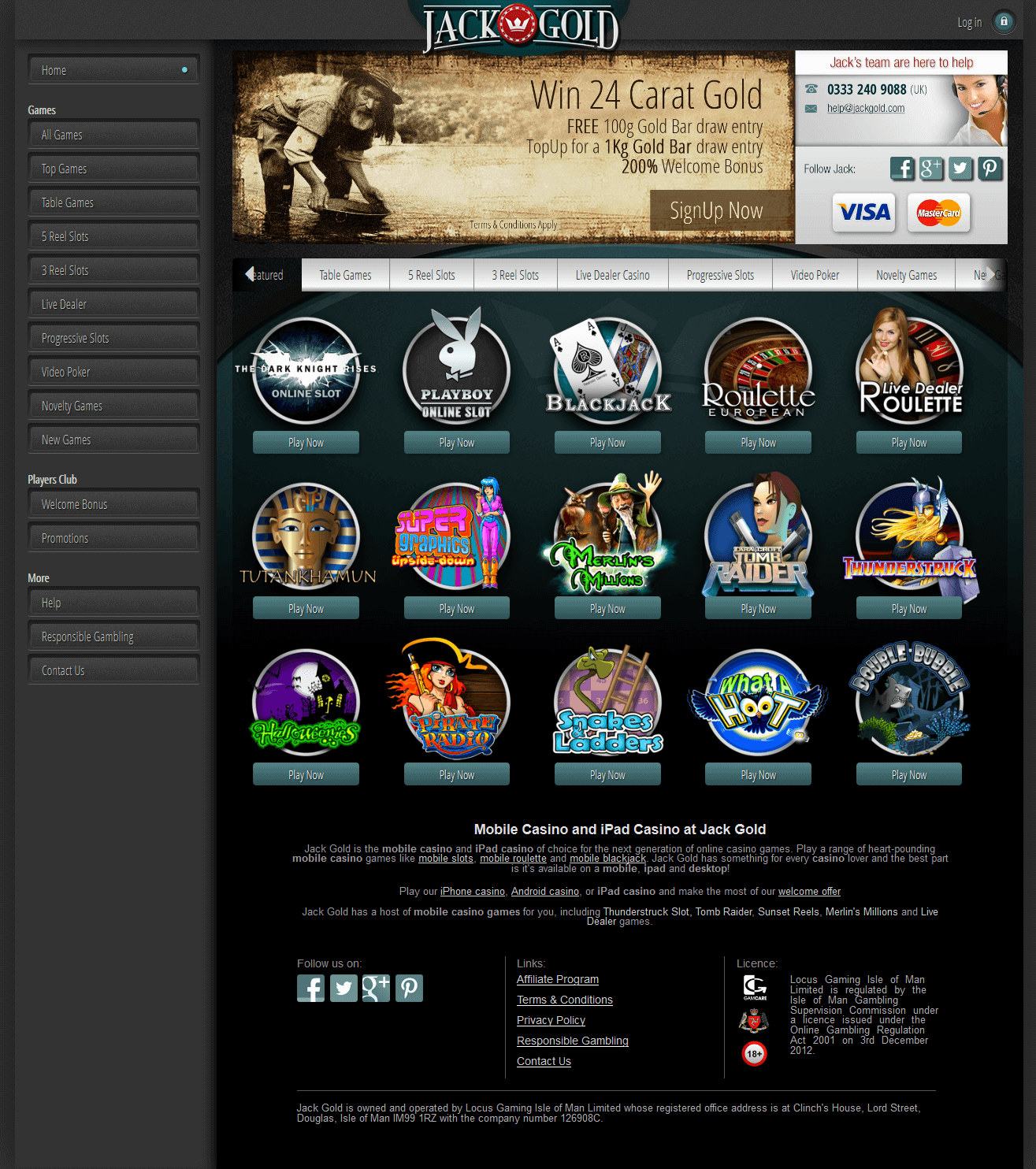
Task: Click the help@jackgold.com email link
Action: click(x=866, y=109)
